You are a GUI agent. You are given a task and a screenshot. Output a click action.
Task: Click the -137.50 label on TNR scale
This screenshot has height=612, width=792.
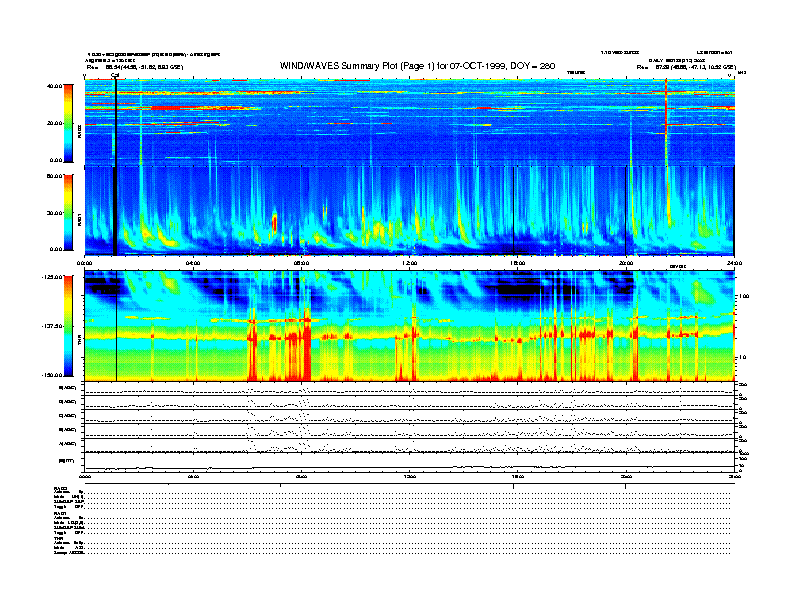53,326
